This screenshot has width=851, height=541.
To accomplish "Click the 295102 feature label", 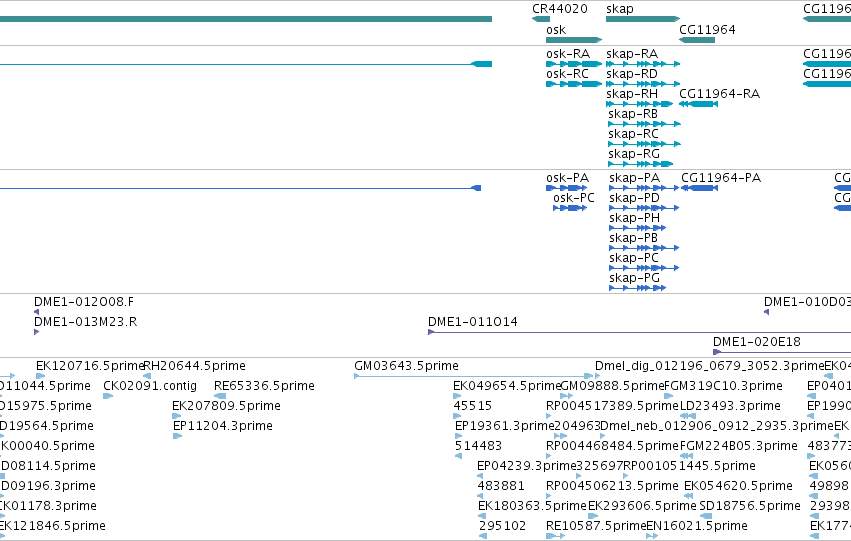I will pyautogui.click(x=503, y=526).
